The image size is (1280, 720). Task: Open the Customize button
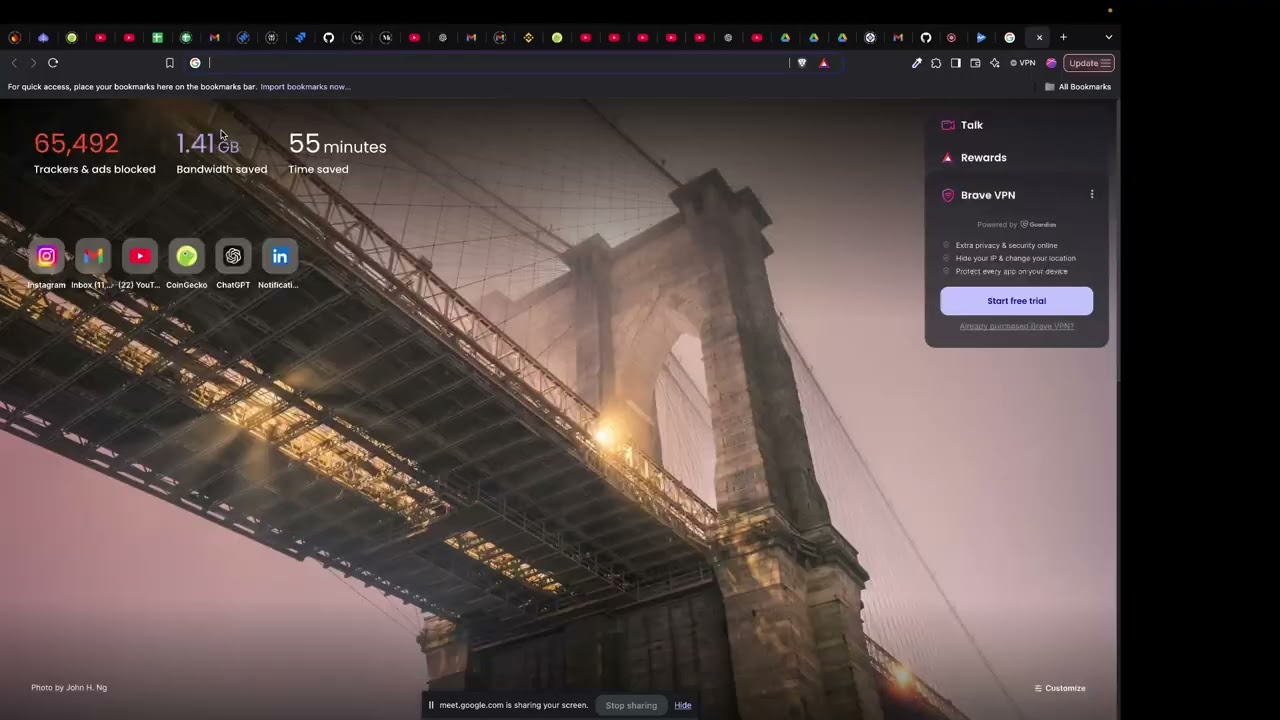click(1060, 688)
